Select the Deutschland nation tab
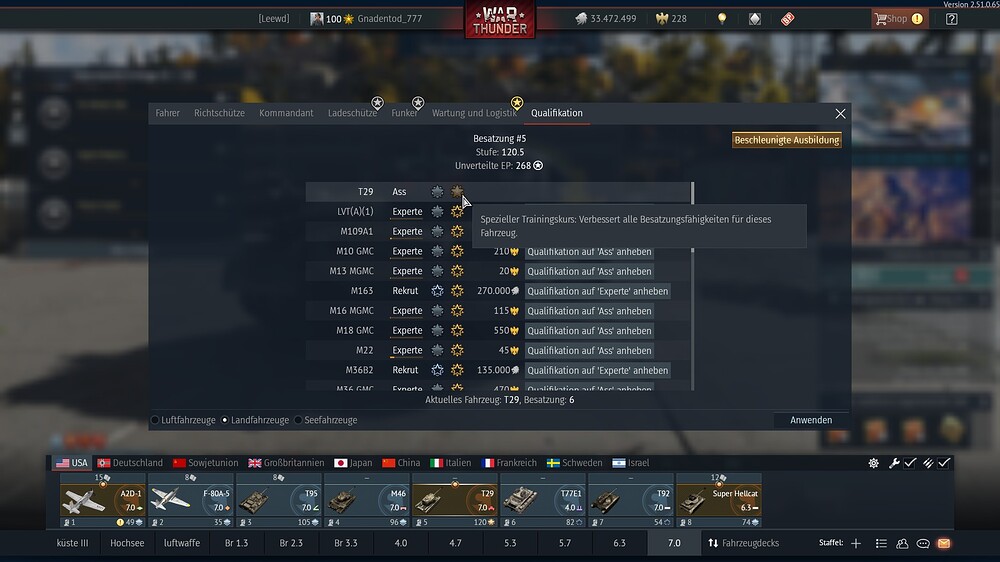This screenshot has width=1000, height=562. point(130,463)
